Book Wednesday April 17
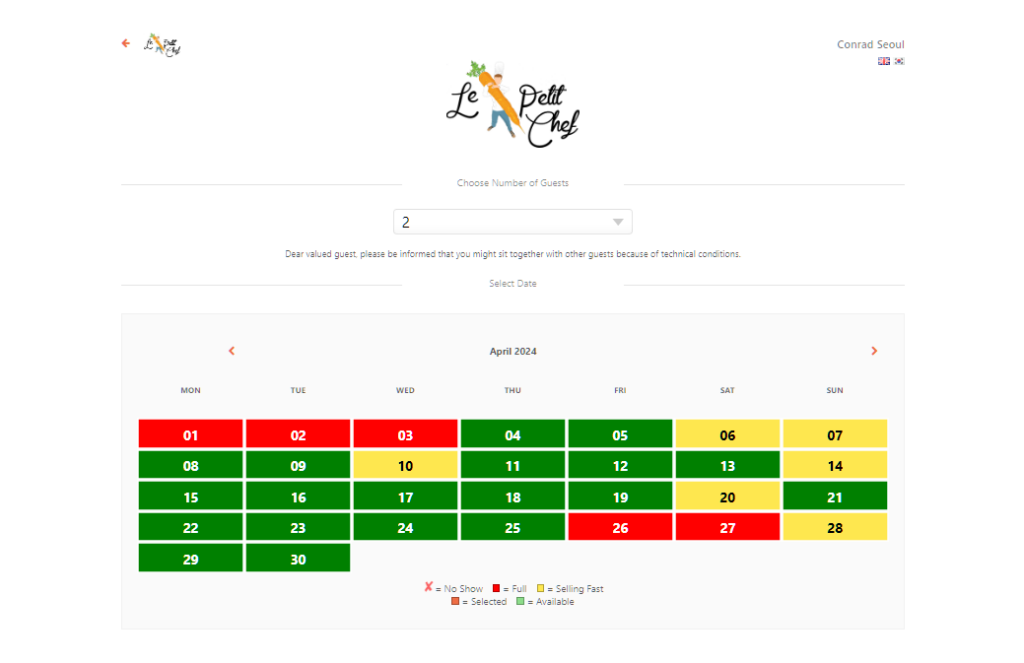Image resolution: width=1024 pixels, height=663 pixels. coord(406,496)
